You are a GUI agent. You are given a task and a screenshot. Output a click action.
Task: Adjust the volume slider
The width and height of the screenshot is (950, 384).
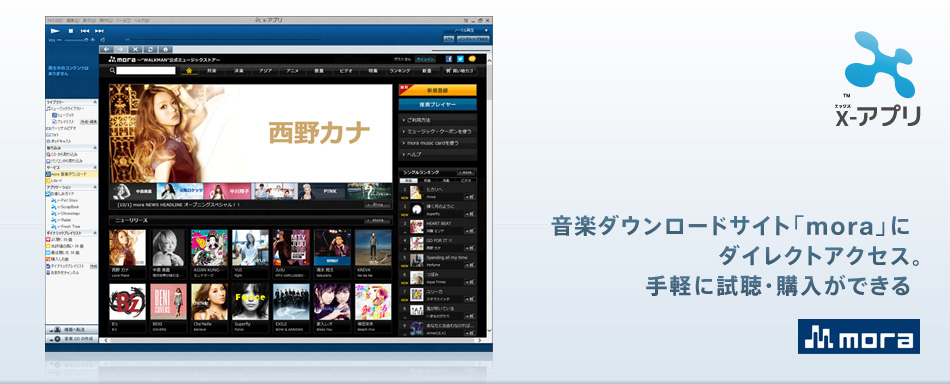[x=77, y=40]
